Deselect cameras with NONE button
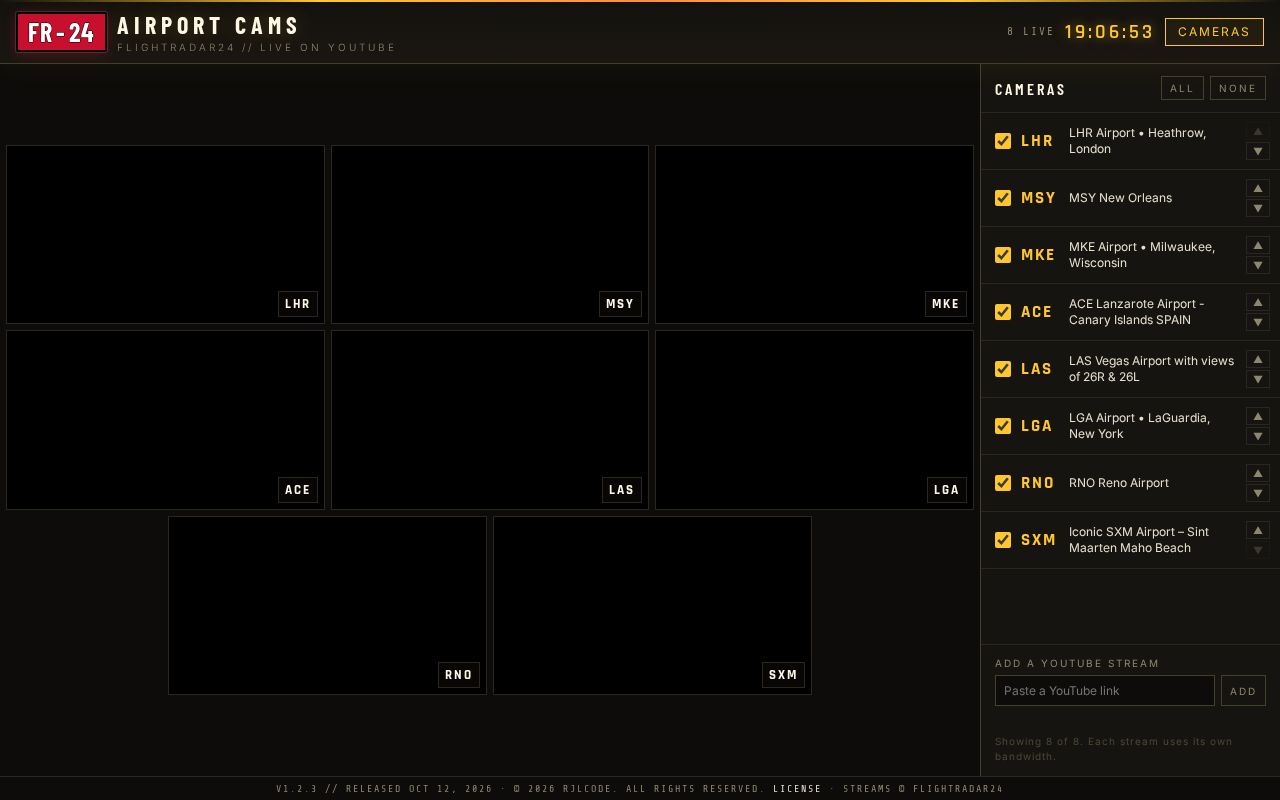Screen dimensions: 1280x800 [x=1238, y=88]
